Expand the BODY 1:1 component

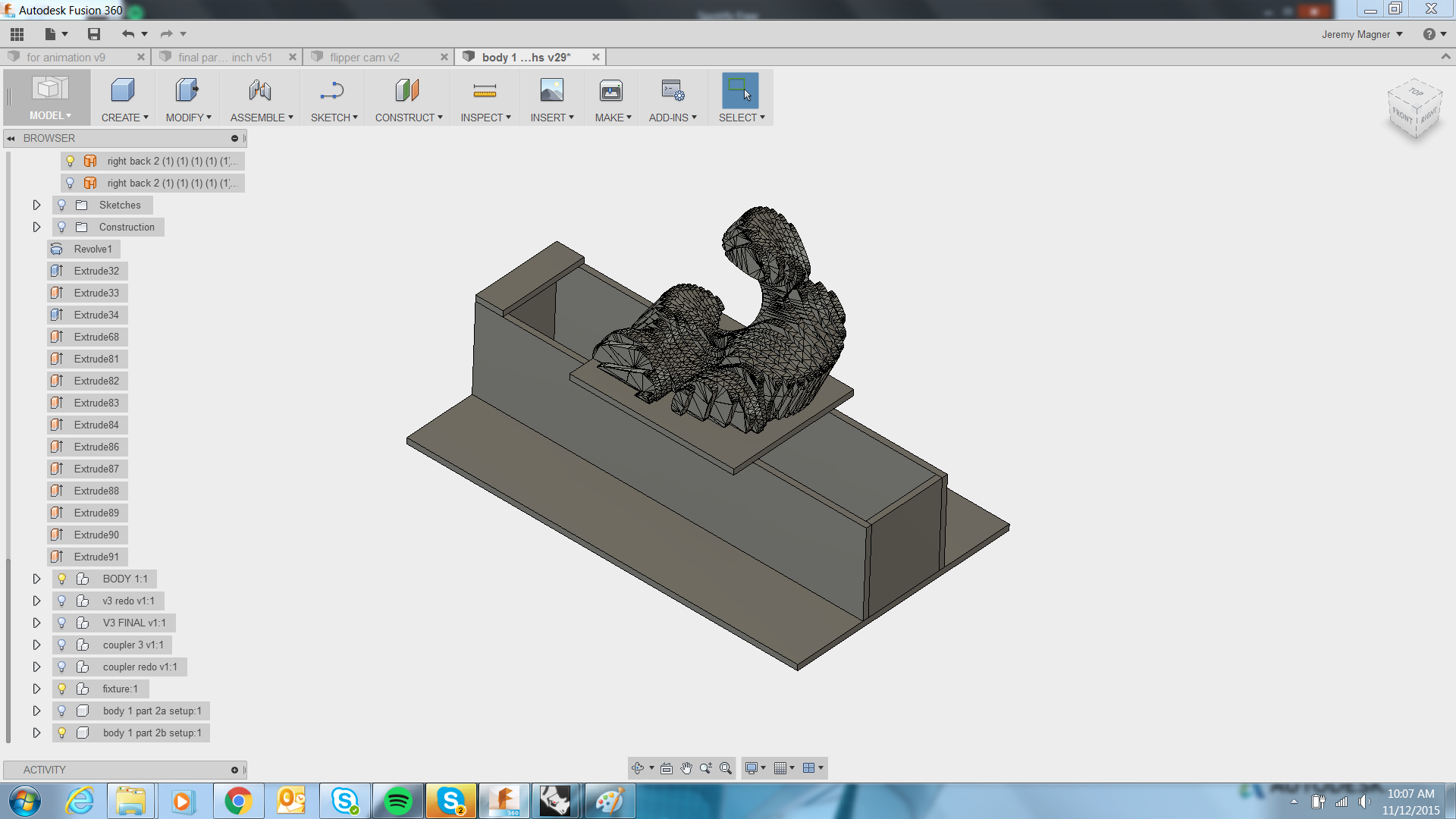[x=36, y=579]
